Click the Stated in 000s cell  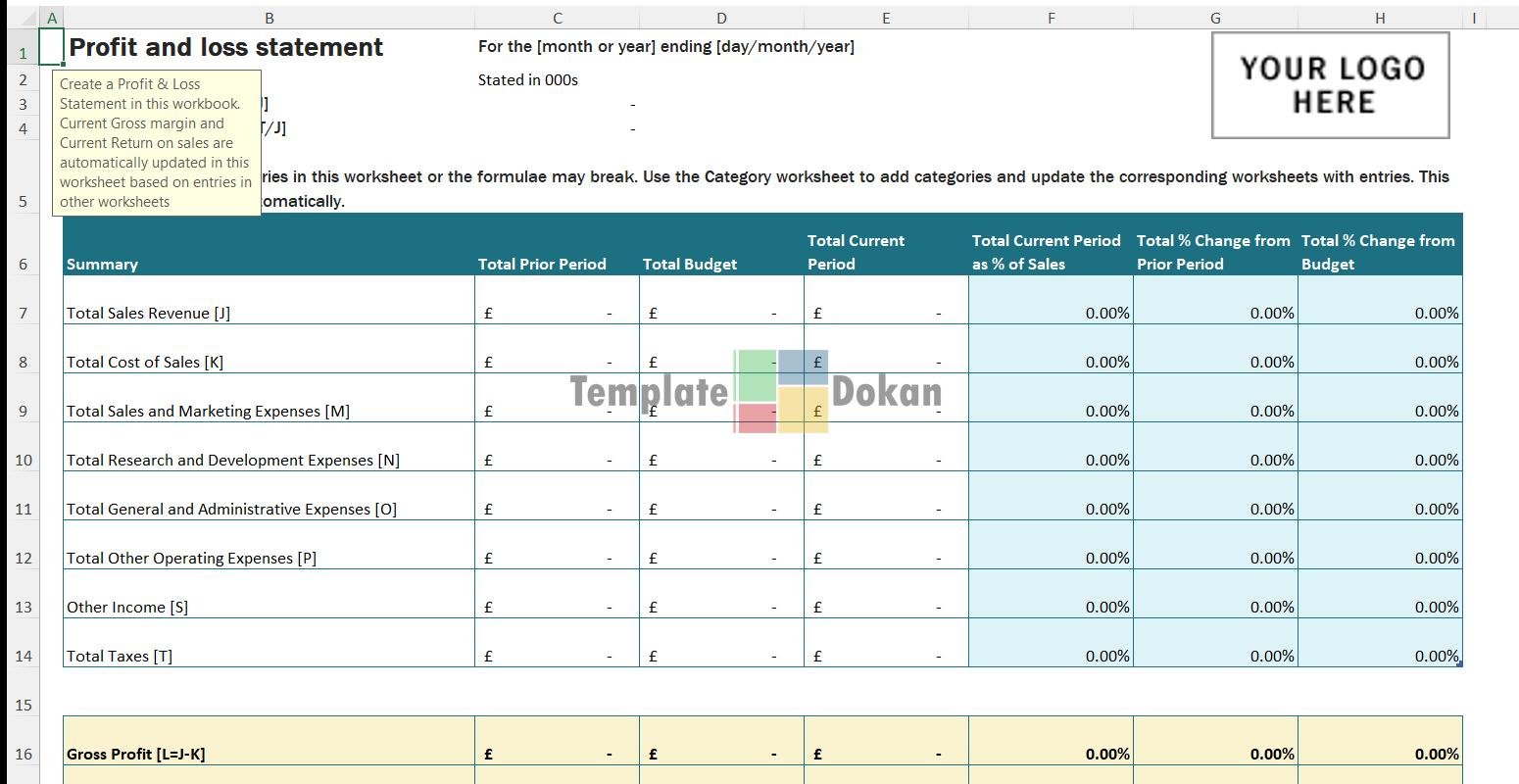click(528, 80)
